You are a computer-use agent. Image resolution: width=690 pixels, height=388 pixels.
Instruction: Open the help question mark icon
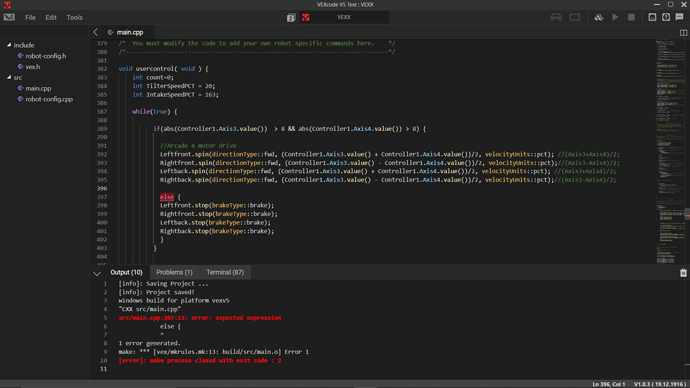666,17
